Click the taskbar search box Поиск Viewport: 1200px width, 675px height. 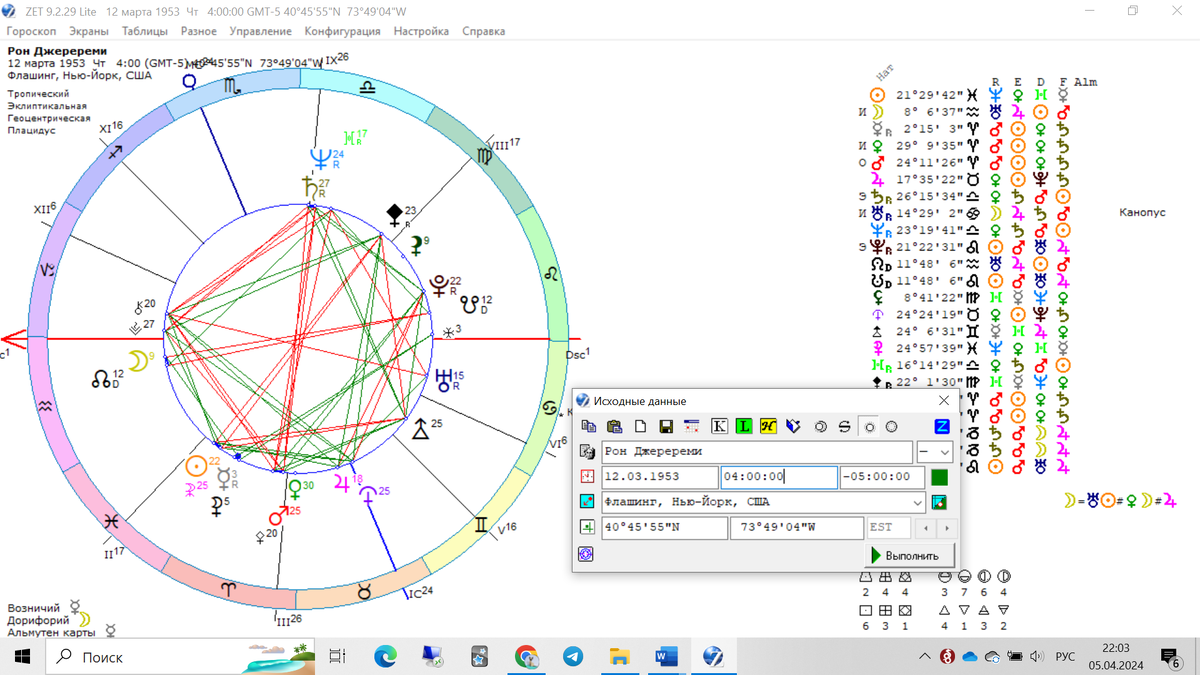pos(180,656)
